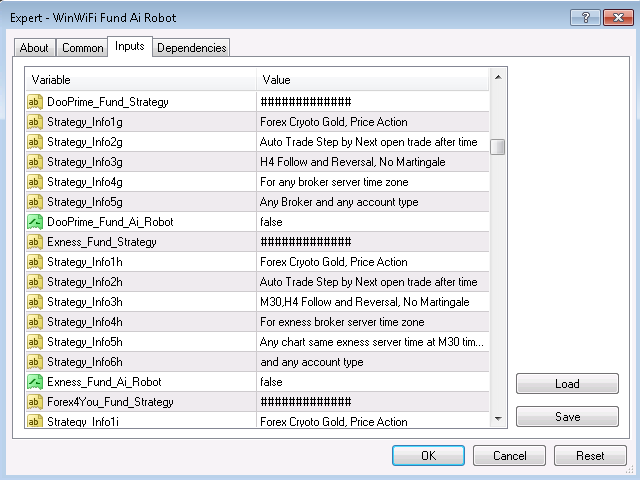Click the string icon beside Strategy_Info4h
The image size is (640, 480).
click(x=35, y=322)
